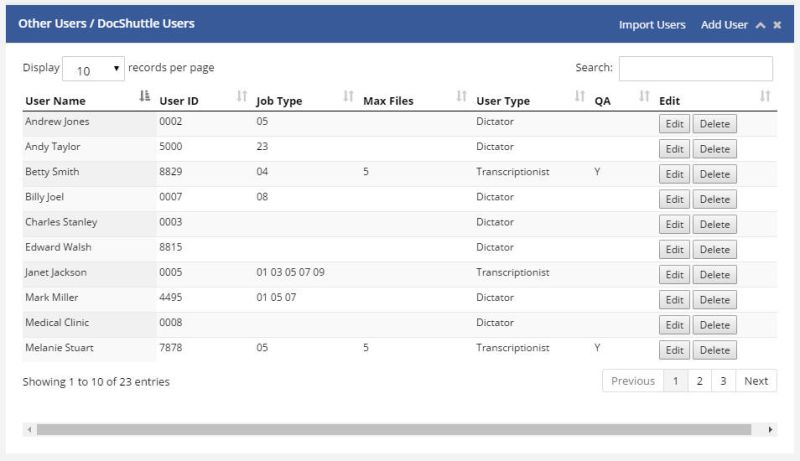Click into the Search field
The height and width of the screenshot is (461, 800).
coord(695,69)
